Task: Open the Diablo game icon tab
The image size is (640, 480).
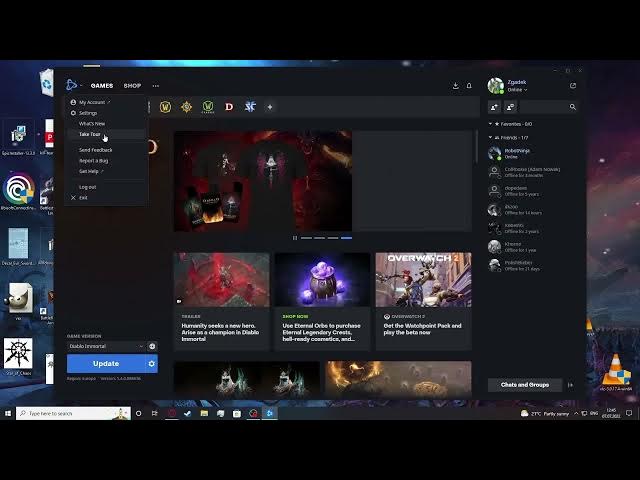Action: 229,107
